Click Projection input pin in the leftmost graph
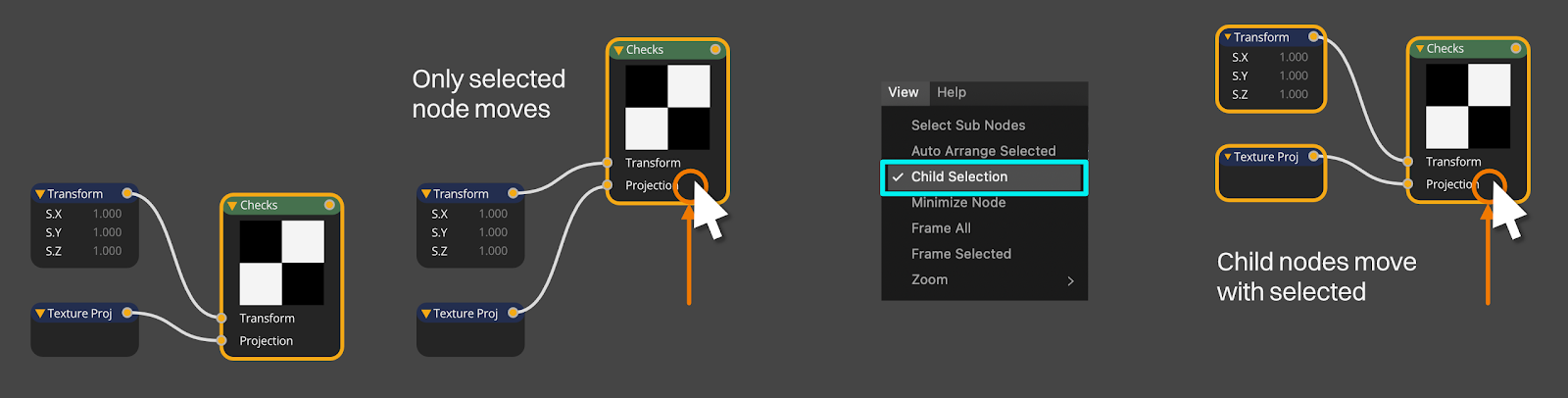 point(220,340)
